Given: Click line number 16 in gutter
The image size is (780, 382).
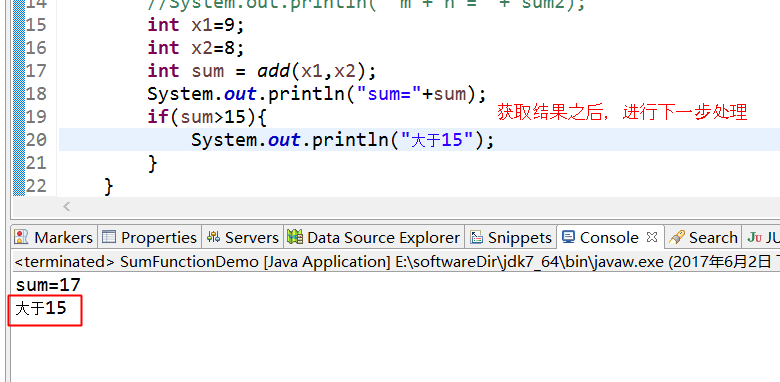Looking at the screenshot, I should tap(36, 48).
